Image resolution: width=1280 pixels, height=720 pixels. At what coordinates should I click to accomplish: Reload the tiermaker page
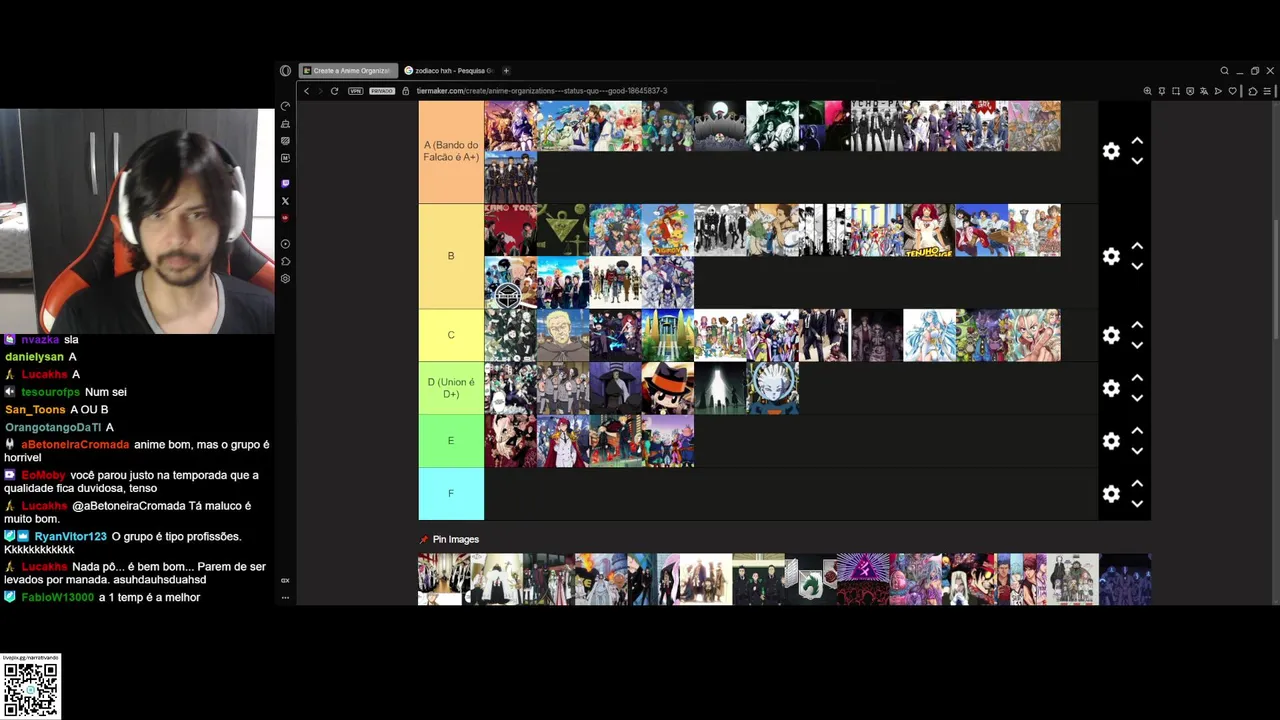coord(334,91)
